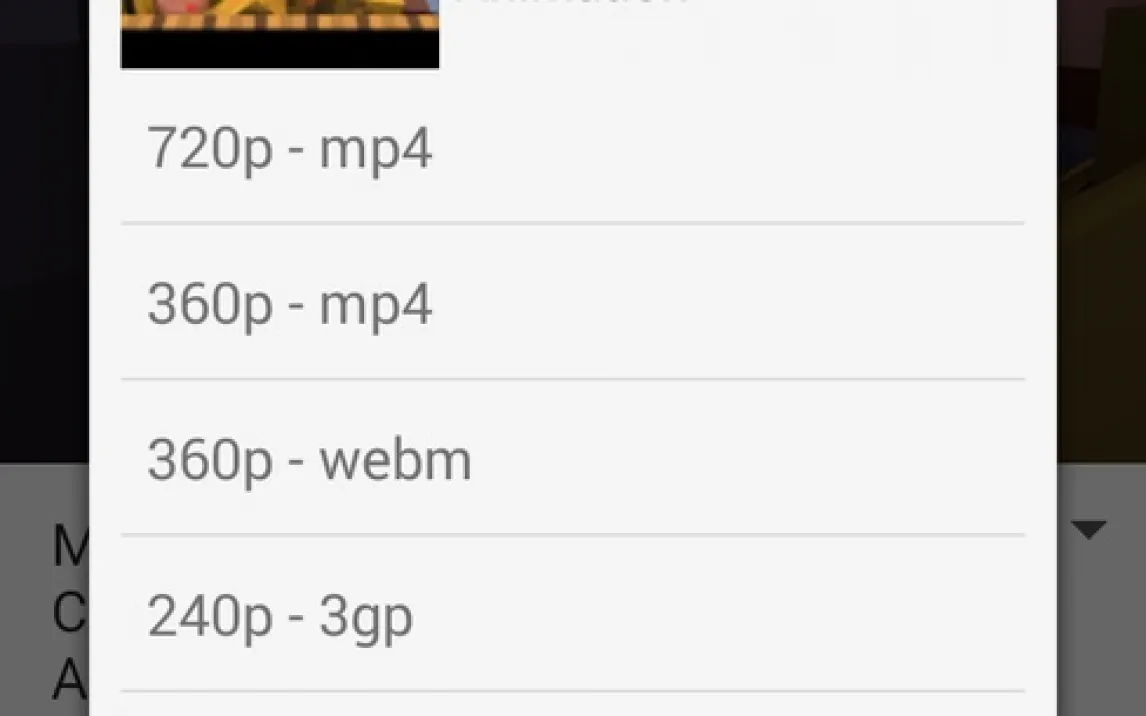Choose the 360p - mp4 format
The height and width of the screenshot is (716, 1146).
(x=573, y=302)
